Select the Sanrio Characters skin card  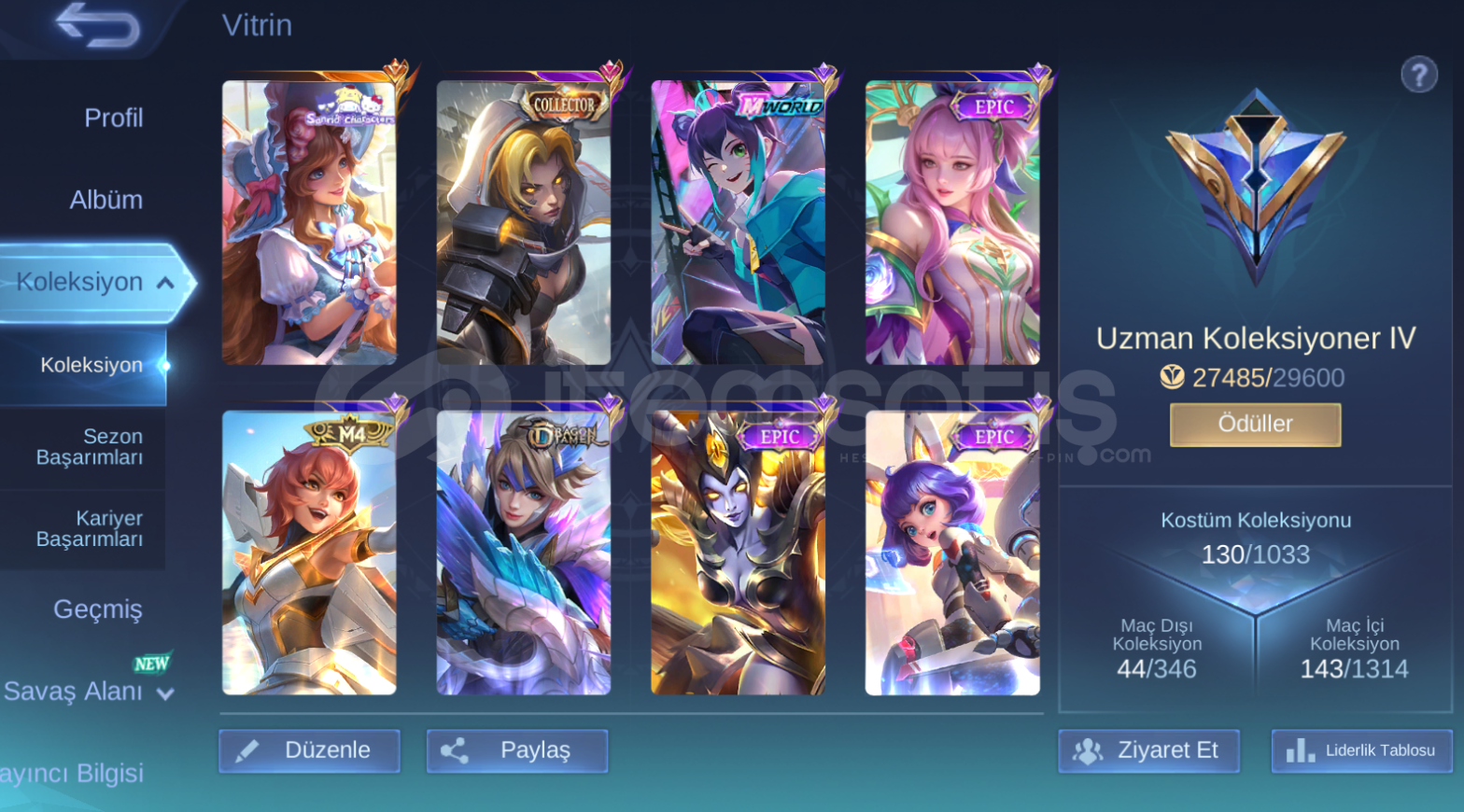point(309,222)
